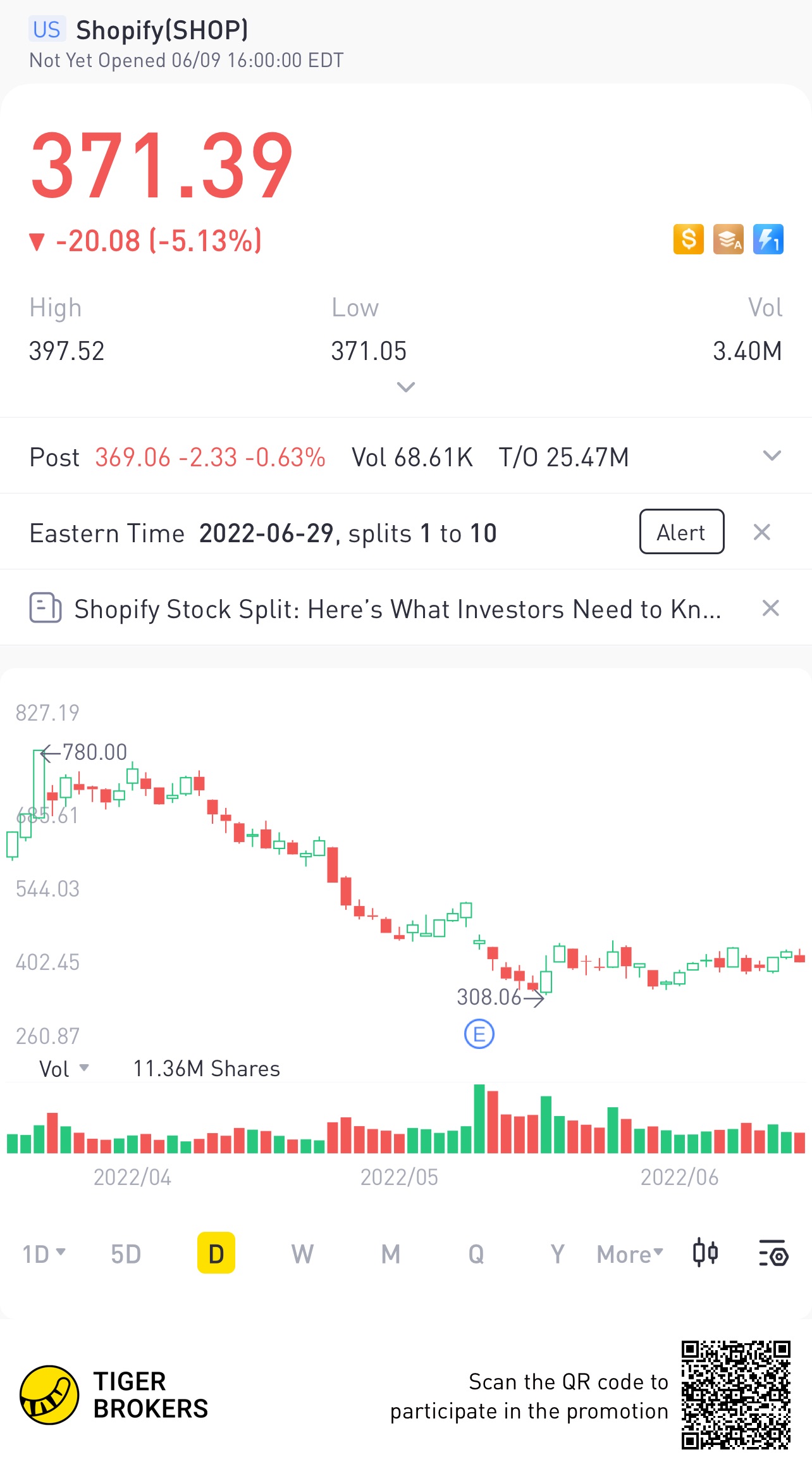Tap the earnings E marker on chart

pyautogui.click(x=479, y=1034)
